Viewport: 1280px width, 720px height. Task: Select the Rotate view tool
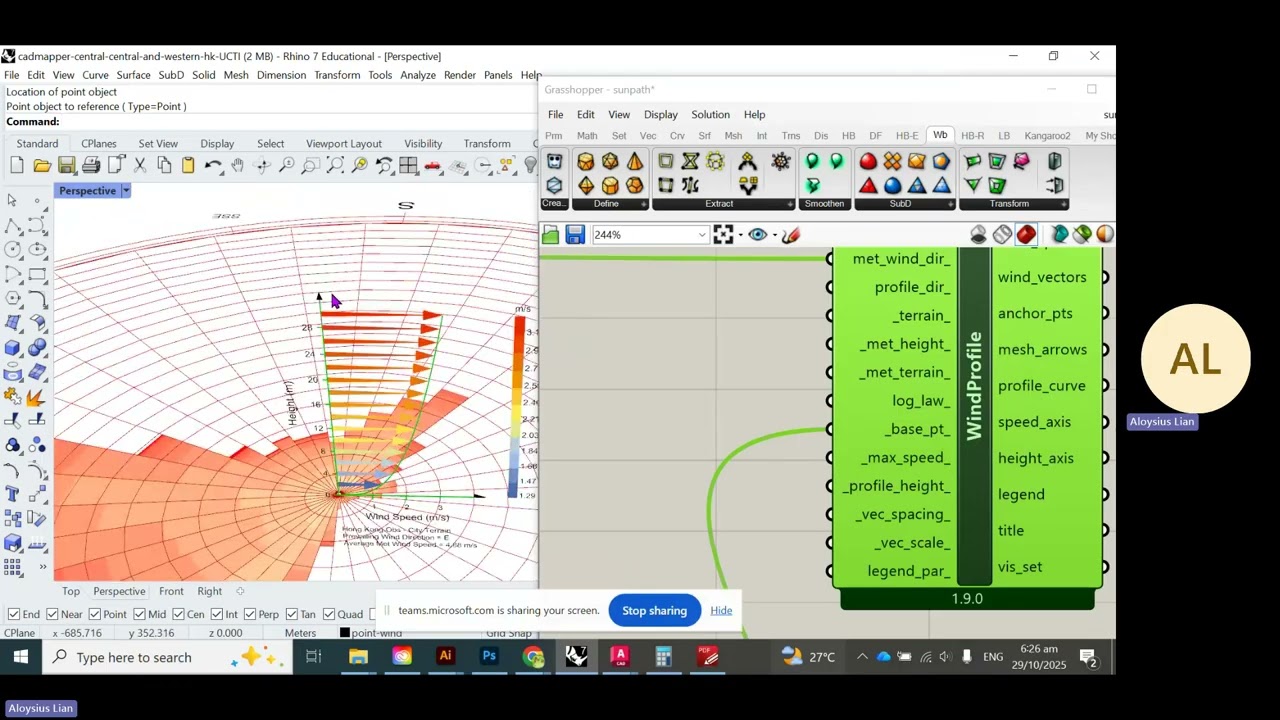(262, 166)
